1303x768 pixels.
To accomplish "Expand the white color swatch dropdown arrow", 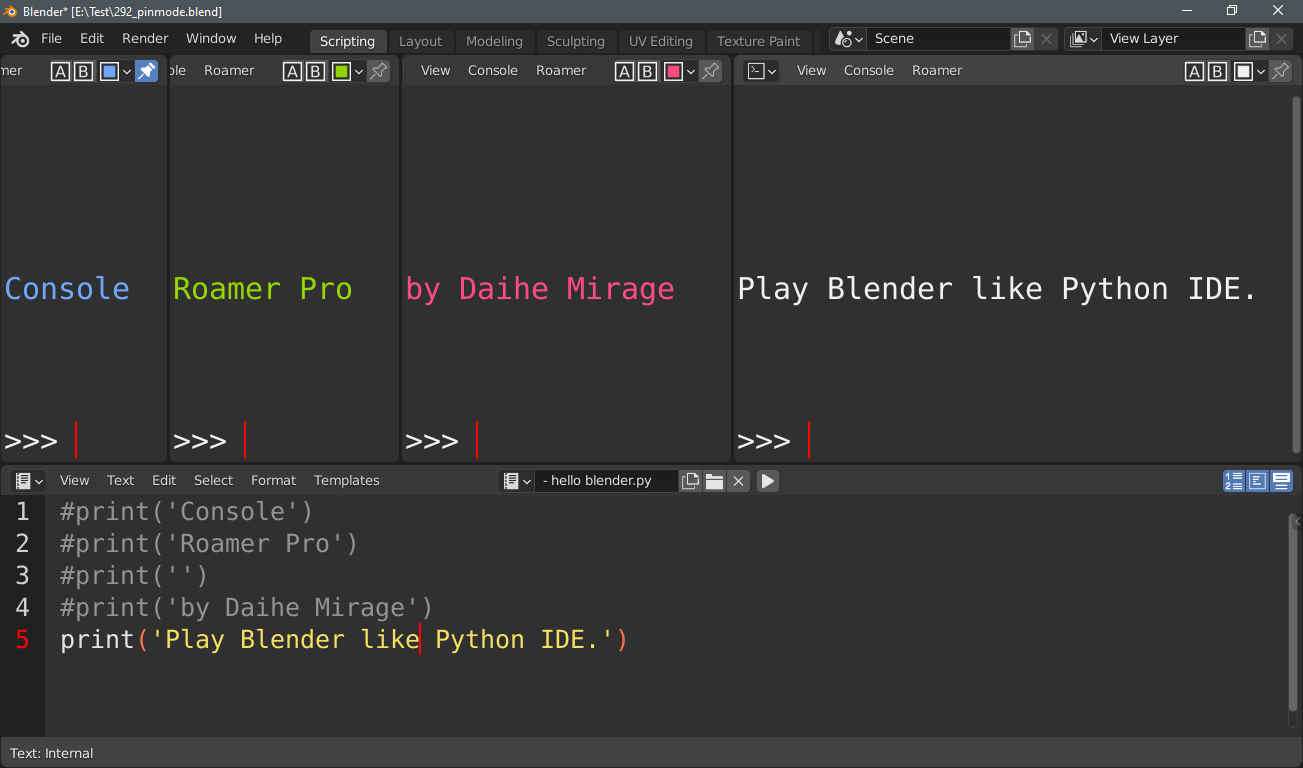I will (1261, 72).
